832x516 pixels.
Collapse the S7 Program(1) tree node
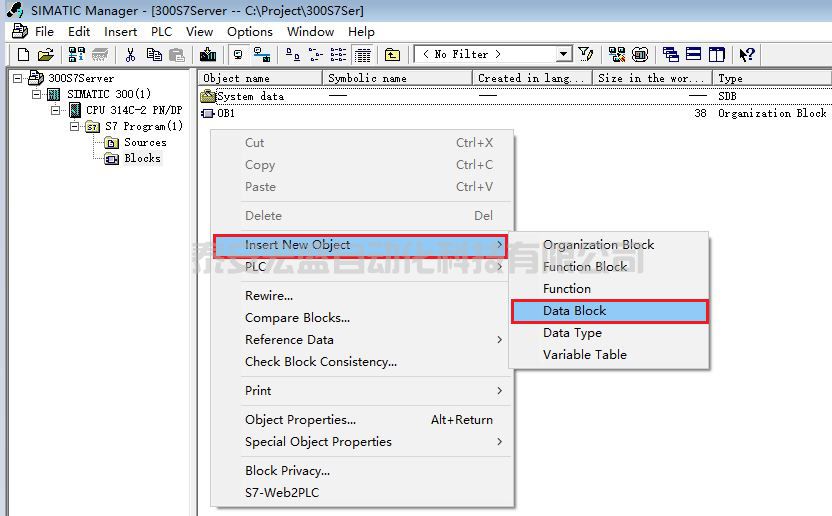(x=74, y=127)
